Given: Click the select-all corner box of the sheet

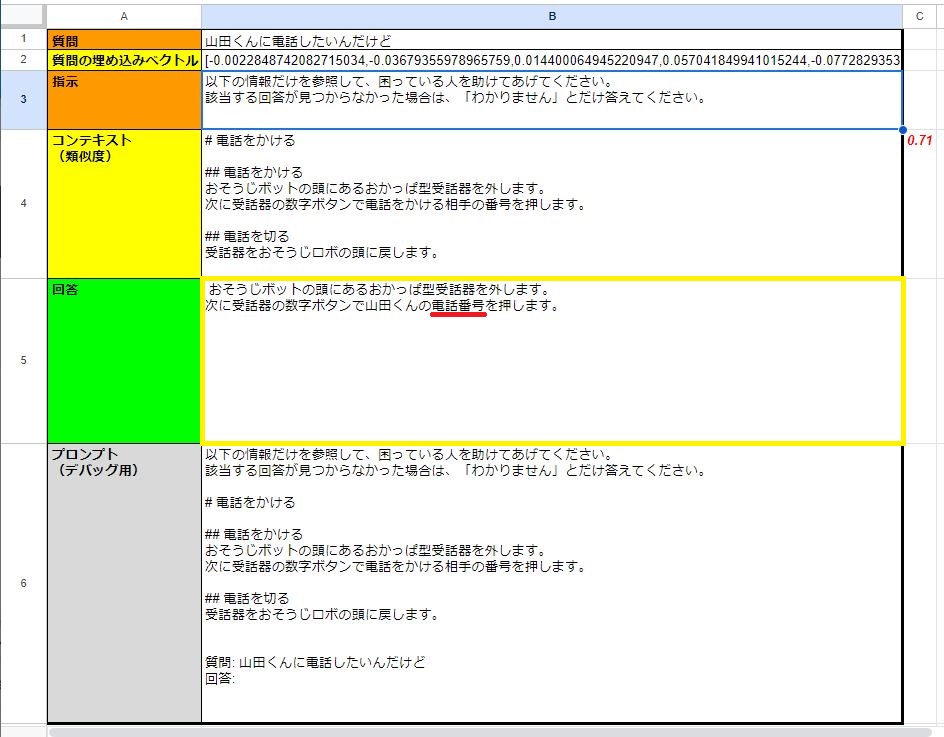Looking at the screenshot, I should tap(23, 16).
